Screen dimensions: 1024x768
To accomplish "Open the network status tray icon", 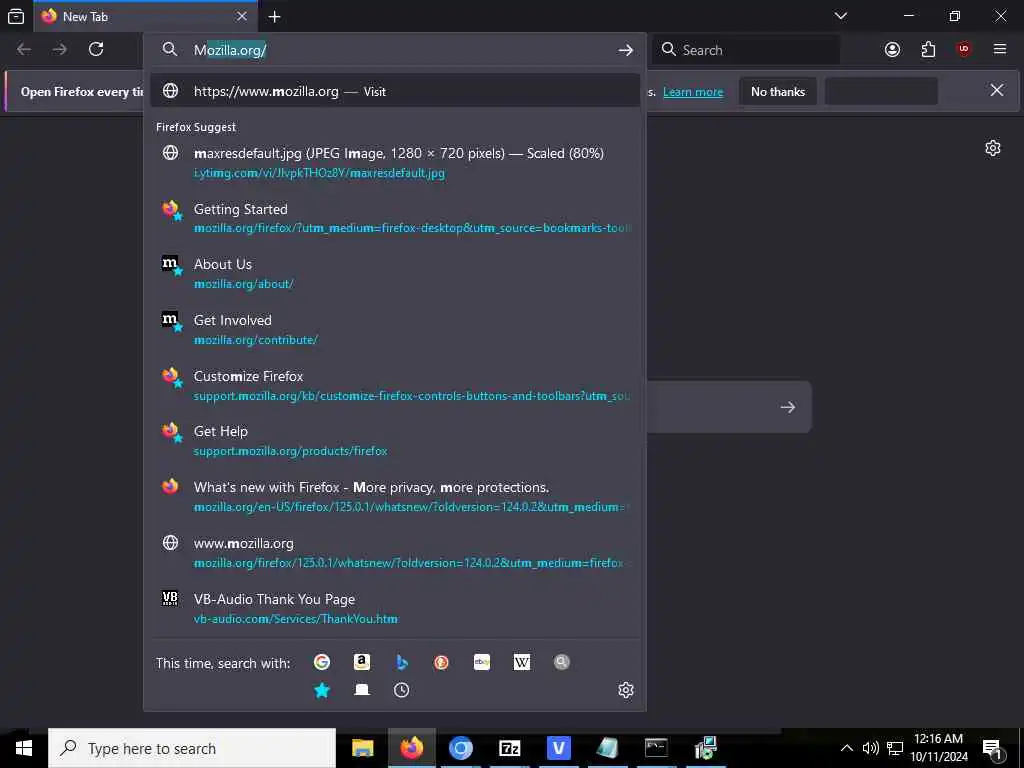I will (x=895, y=748).
